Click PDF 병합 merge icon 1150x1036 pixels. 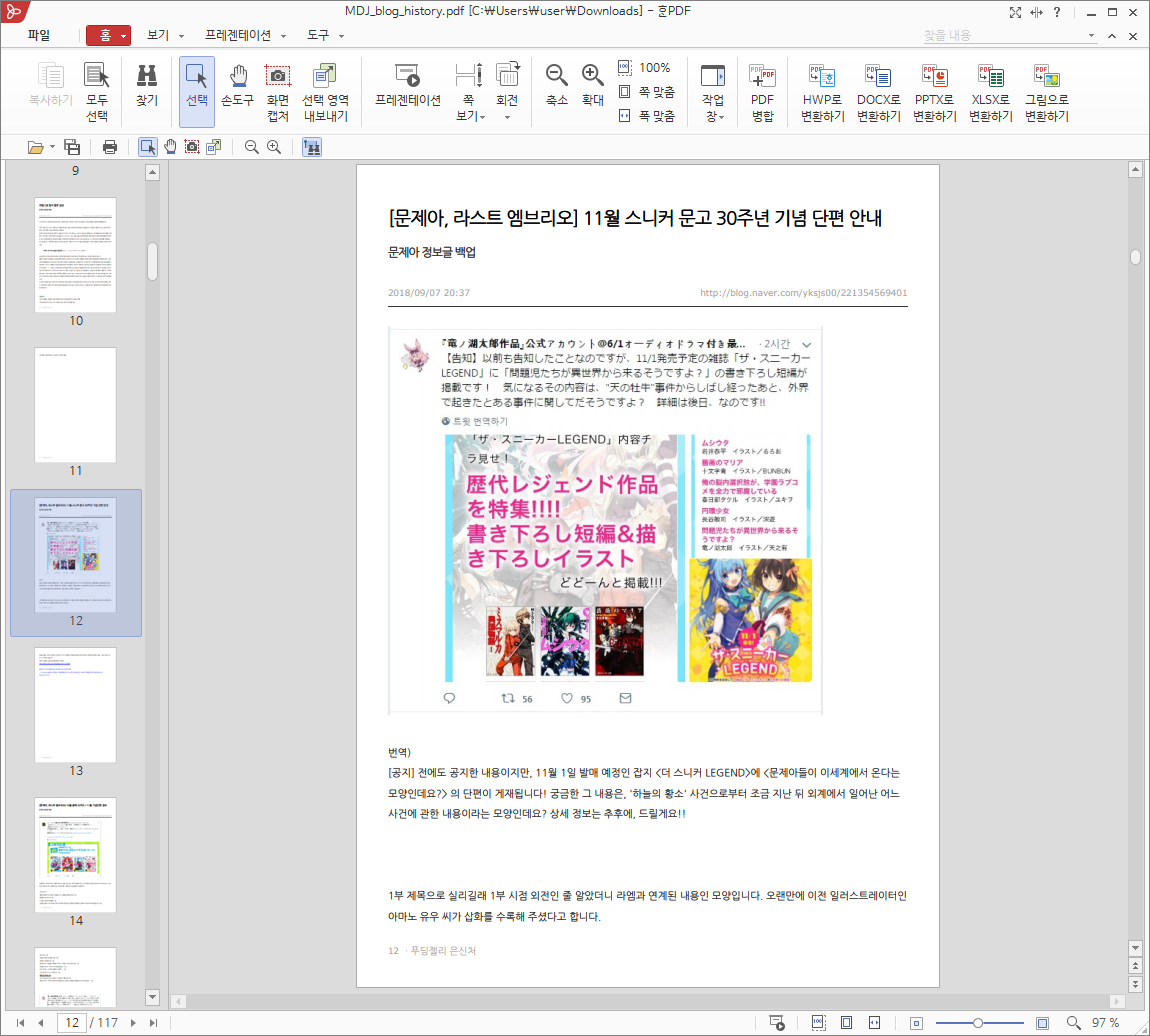[x=762, y=92]
